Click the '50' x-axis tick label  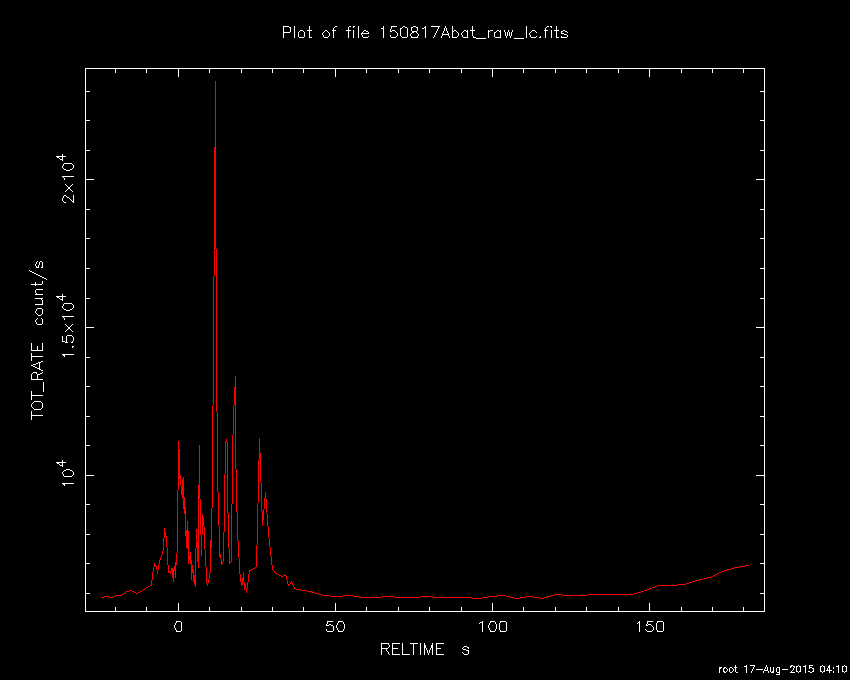336,627
